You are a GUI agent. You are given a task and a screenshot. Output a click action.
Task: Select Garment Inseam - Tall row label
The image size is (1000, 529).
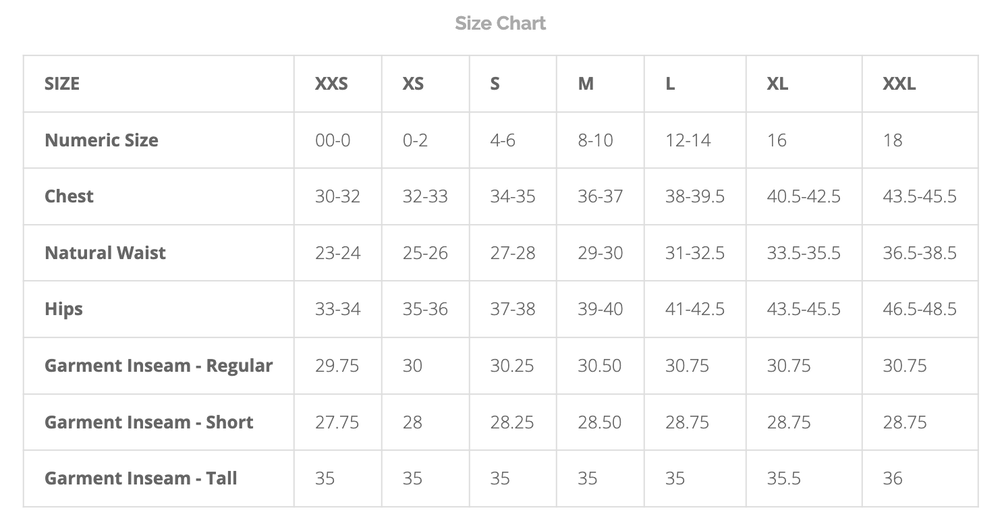pos(141,478)
